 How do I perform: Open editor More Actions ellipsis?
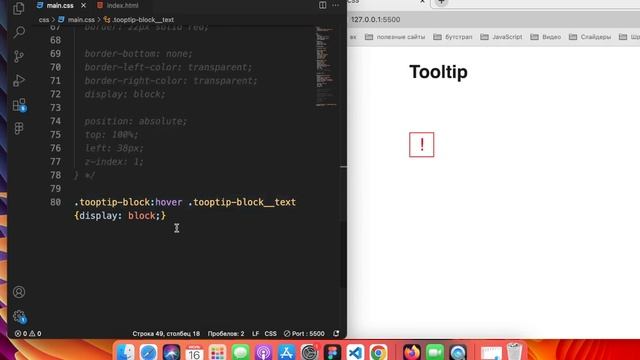[336, 5]
